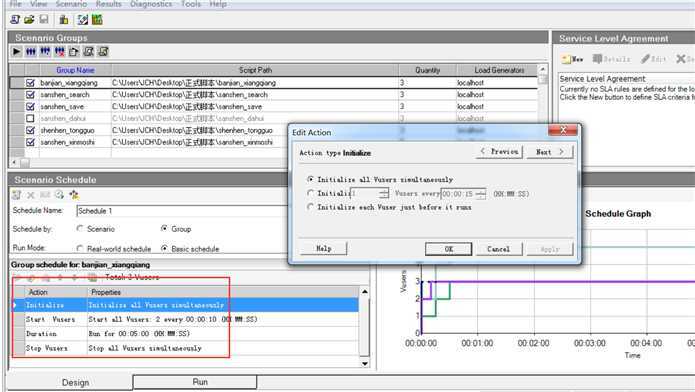Screen dimensions: 695x392
Task: Click Scenario Groups table scroll-up arrow
Action: (x=542, y=70)
